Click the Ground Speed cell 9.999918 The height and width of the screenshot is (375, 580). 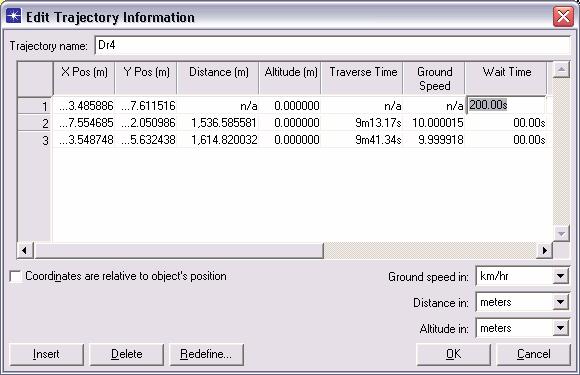[x=434, y=140]
